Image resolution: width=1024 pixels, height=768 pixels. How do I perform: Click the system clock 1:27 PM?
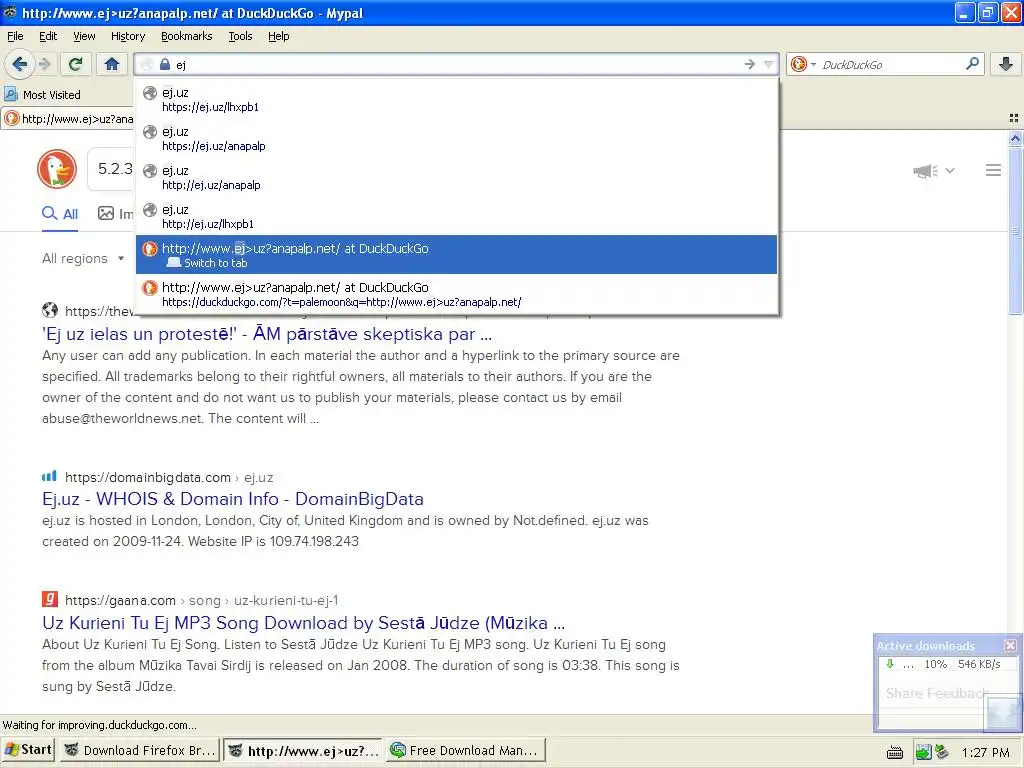pyautogui.click(x=985, y=752)
